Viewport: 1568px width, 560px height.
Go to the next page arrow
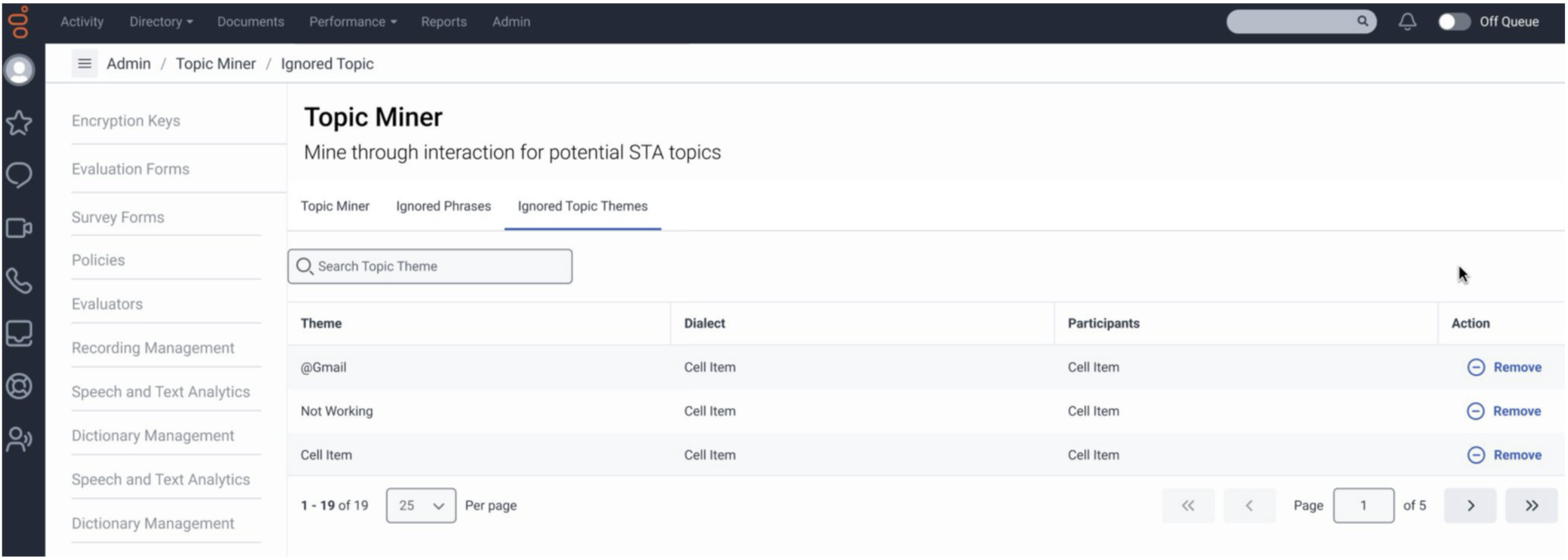click(1470, 506)
